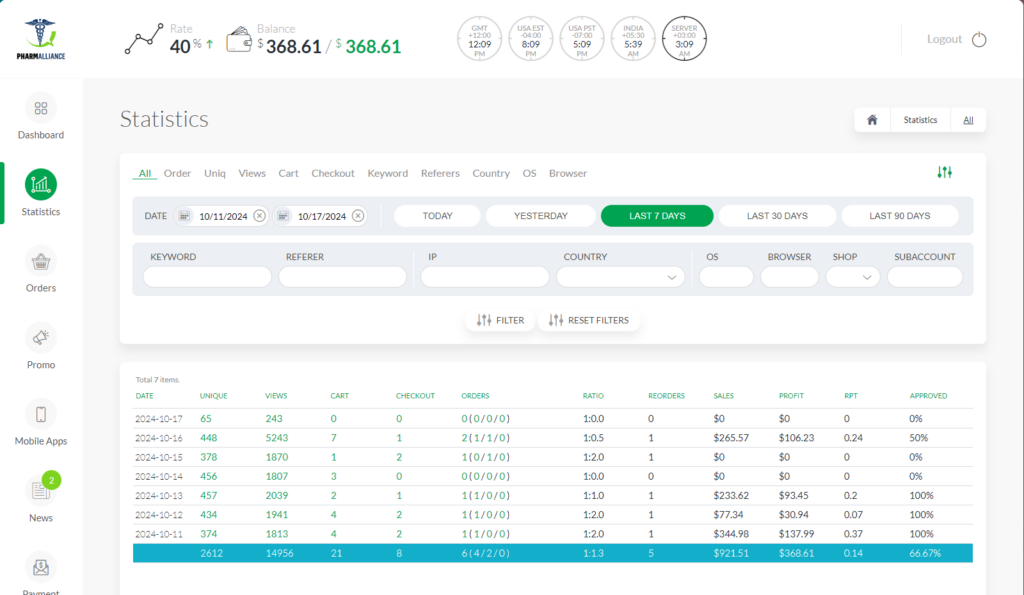Sort by the UNIQUE column header
Viewport: 1024px width, 595px height.
click(214, 396)
